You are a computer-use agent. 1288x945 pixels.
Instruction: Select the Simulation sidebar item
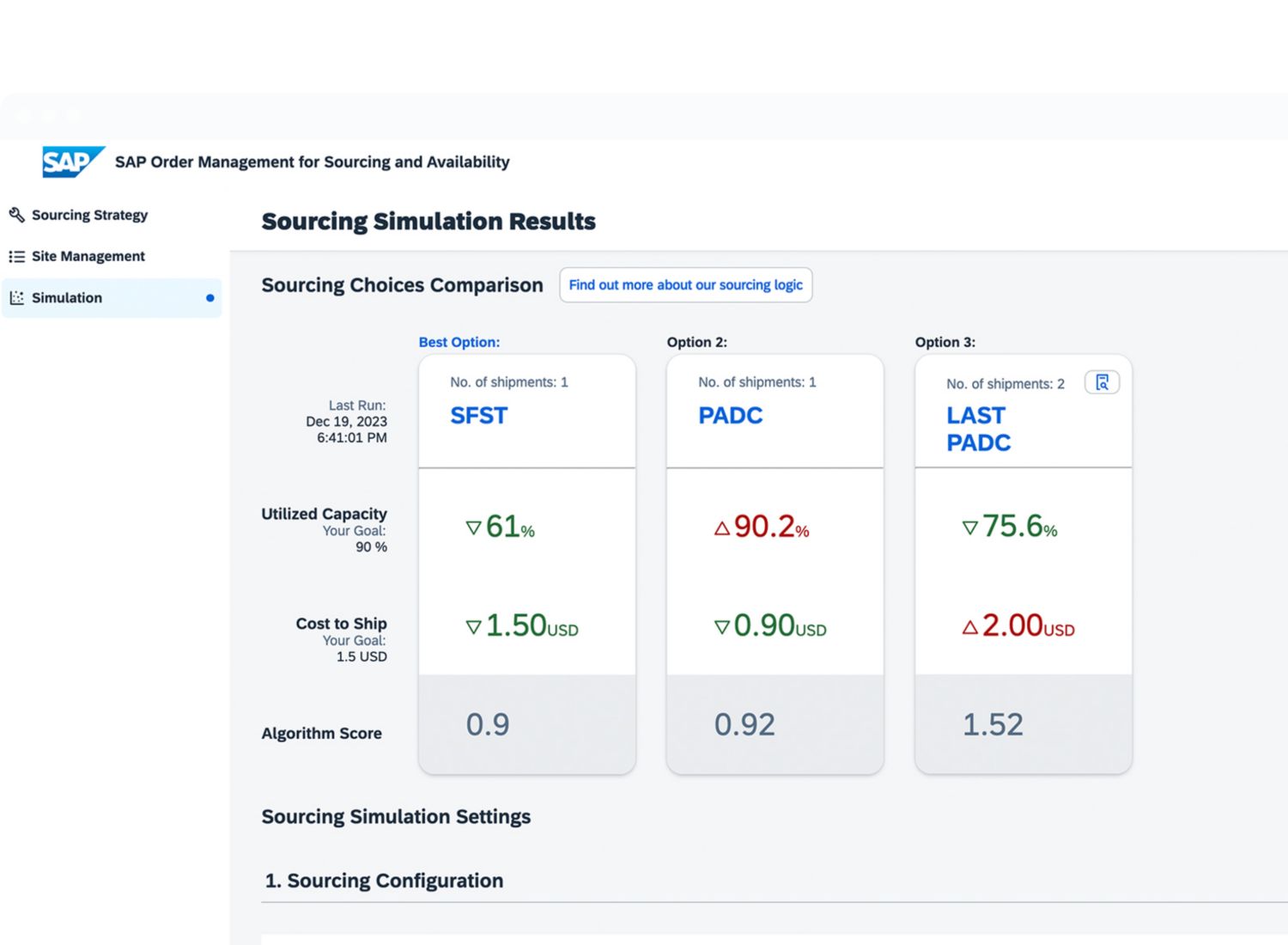[x=67, y=298]
